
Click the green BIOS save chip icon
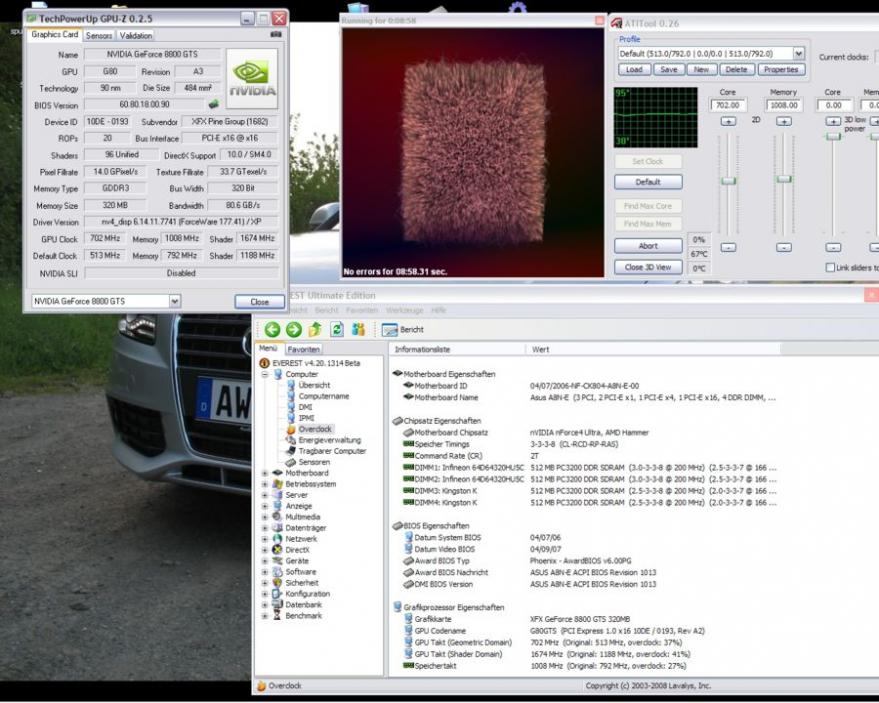coord(213,104)
